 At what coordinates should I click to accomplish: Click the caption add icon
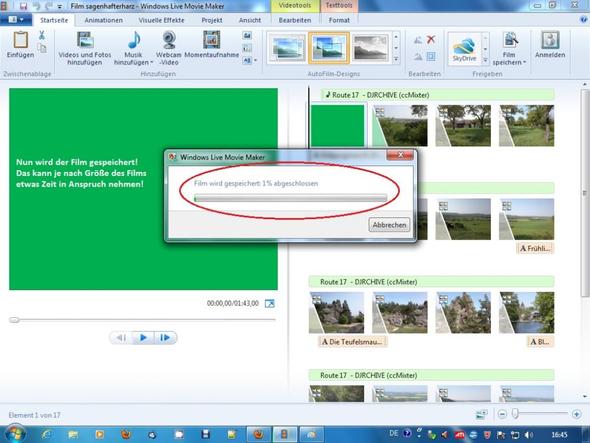click(247, 48)
